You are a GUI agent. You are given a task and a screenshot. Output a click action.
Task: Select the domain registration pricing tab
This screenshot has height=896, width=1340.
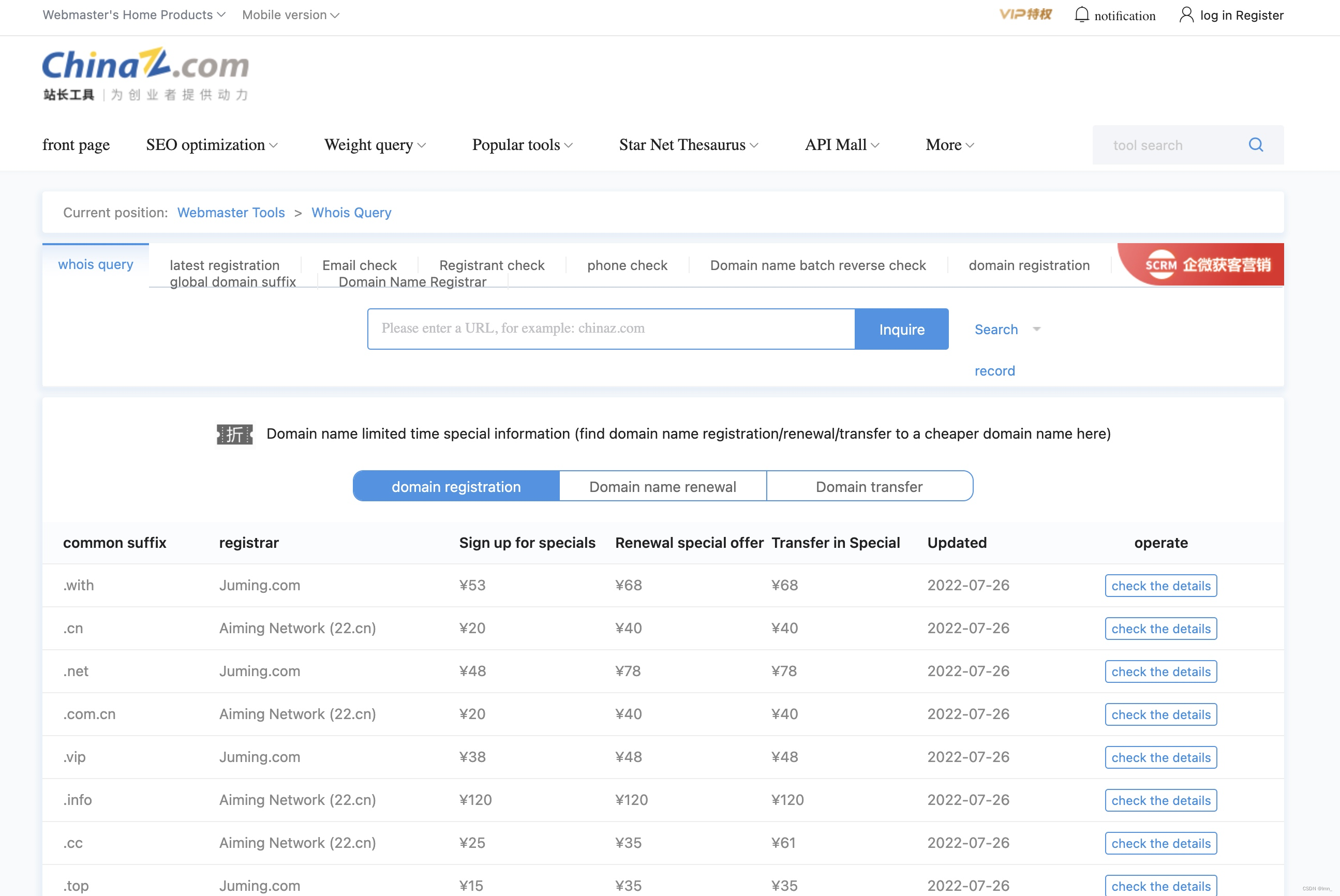coord(456,486)
